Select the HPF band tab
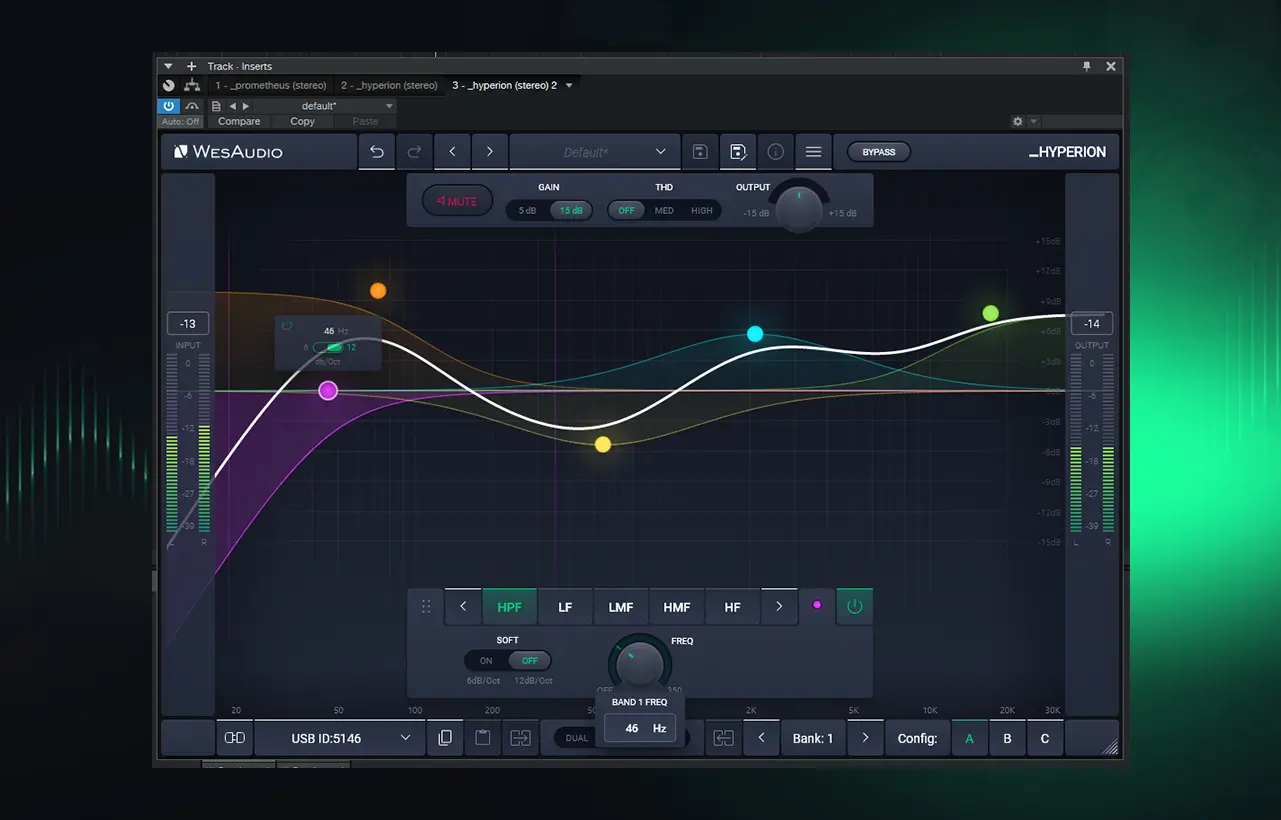 pos(510,606)
